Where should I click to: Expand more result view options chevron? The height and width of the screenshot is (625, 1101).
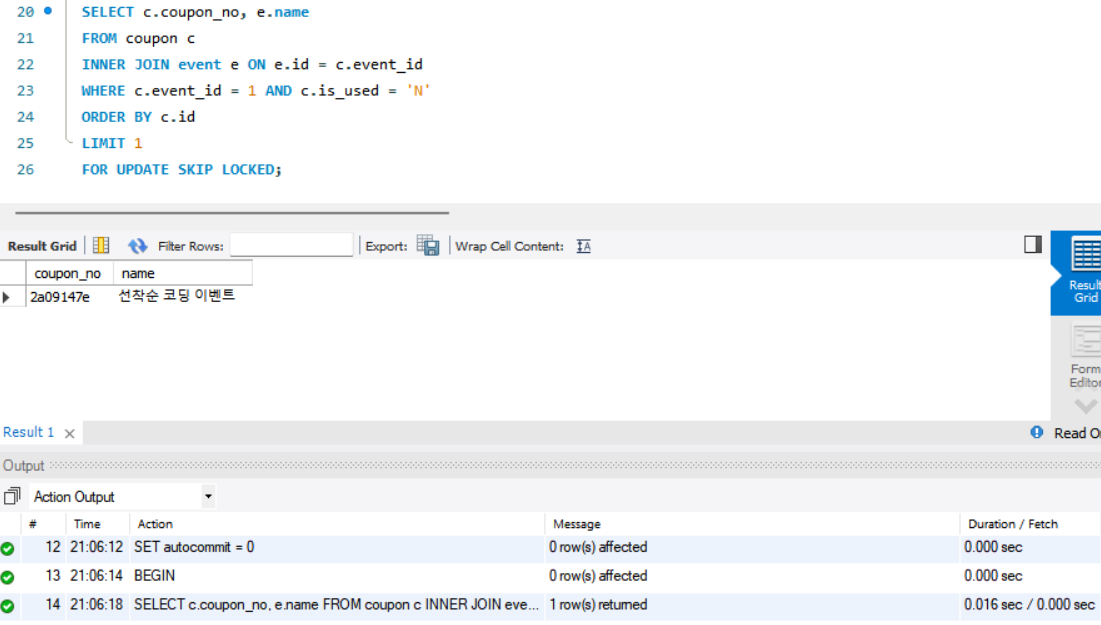pos(1086,406)
